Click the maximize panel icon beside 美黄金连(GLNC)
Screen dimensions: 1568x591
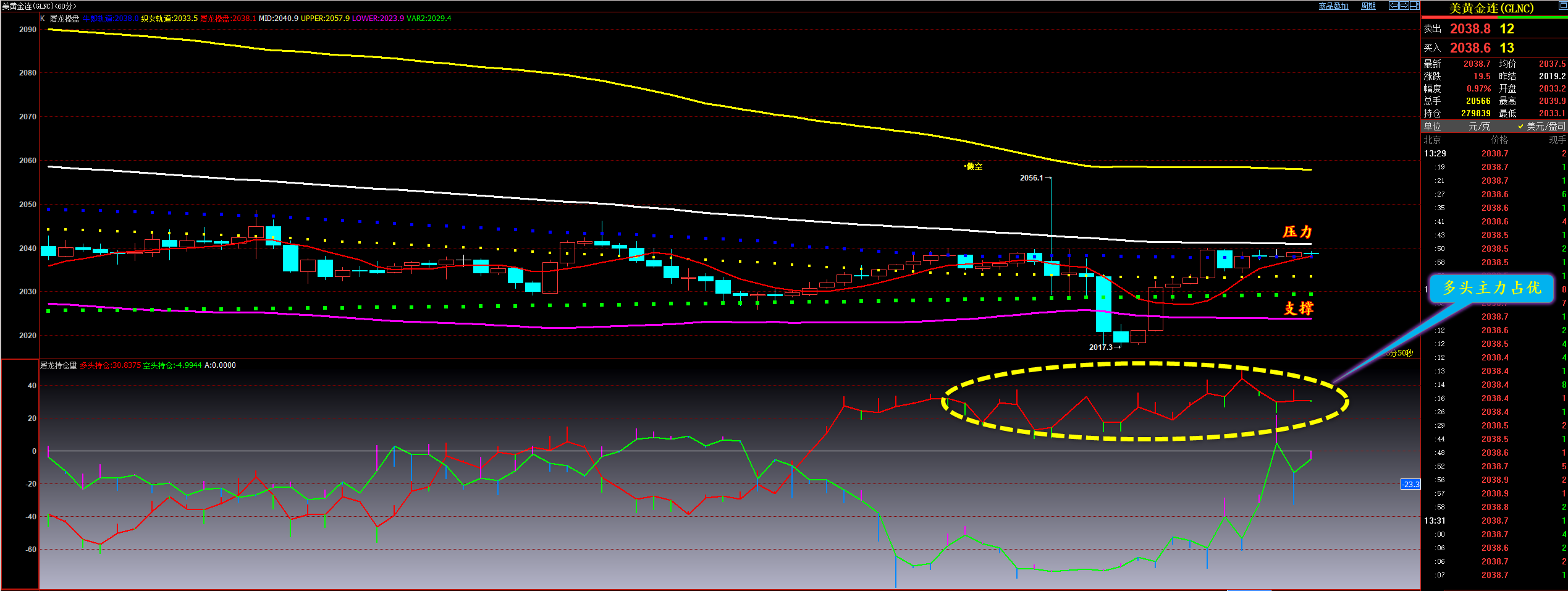tap(1562, 6)
